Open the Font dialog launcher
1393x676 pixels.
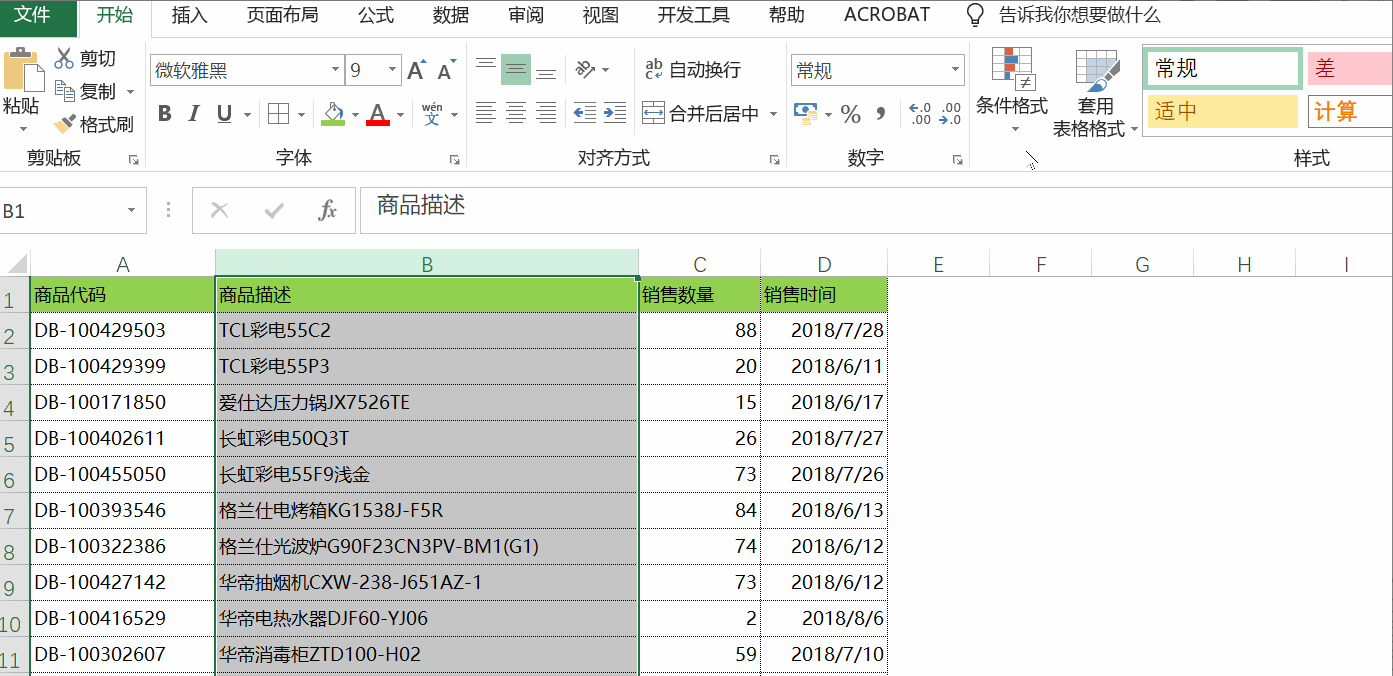tap(454, 160)
